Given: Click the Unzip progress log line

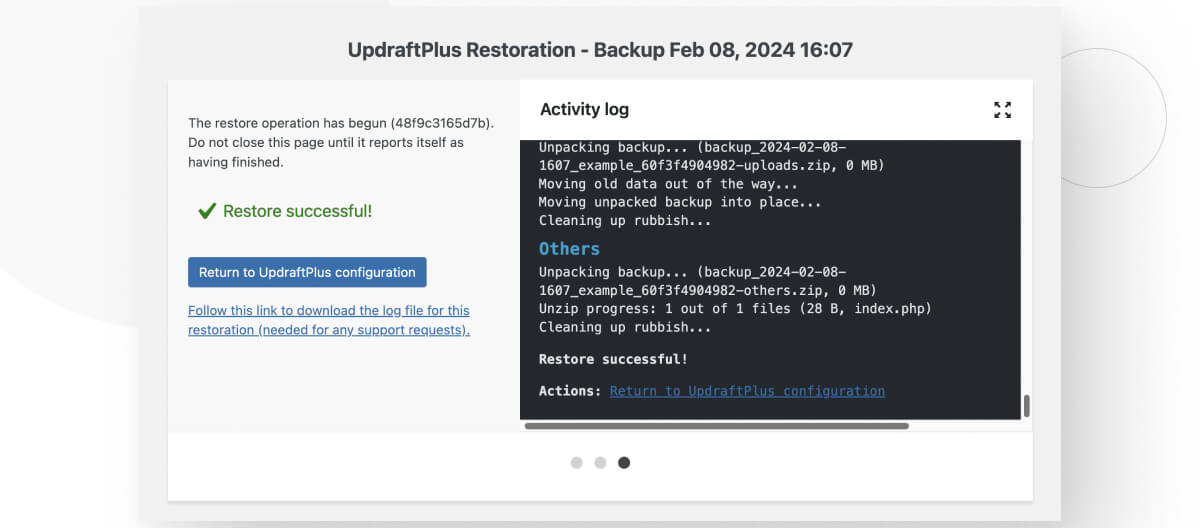Looking at the screenshot, I should (x=735, y=309).
